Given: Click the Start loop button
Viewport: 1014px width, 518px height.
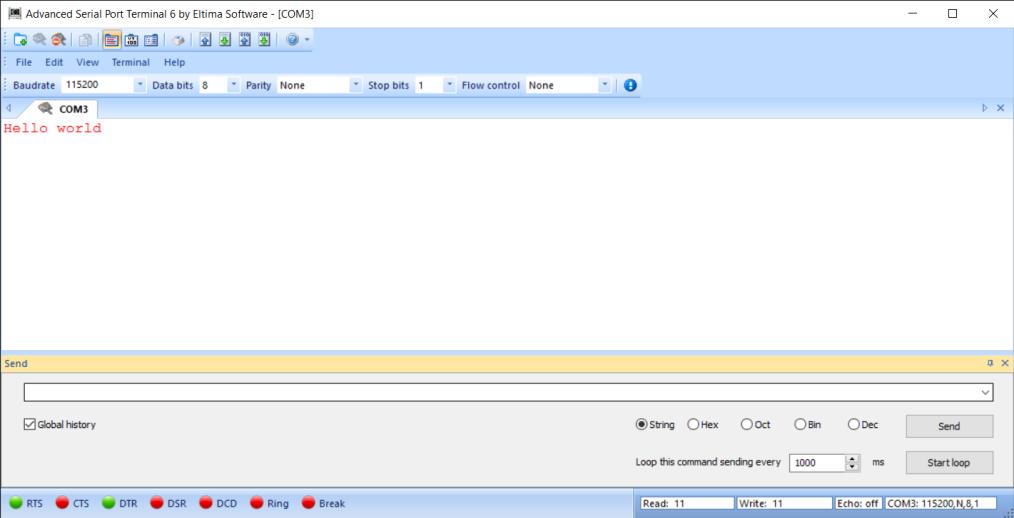Looking at the screenshot, I should click(x=949, y=462).
